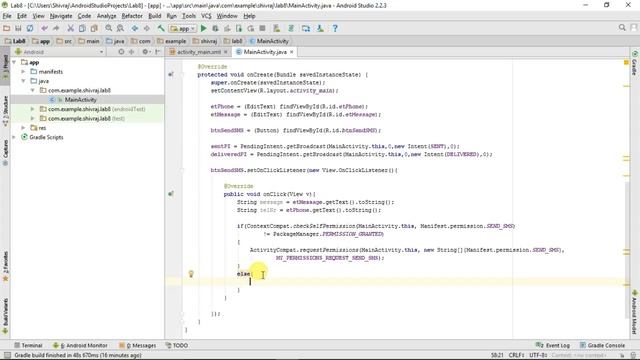Click the Back navigation arrow icon

(x=135, y=28)
